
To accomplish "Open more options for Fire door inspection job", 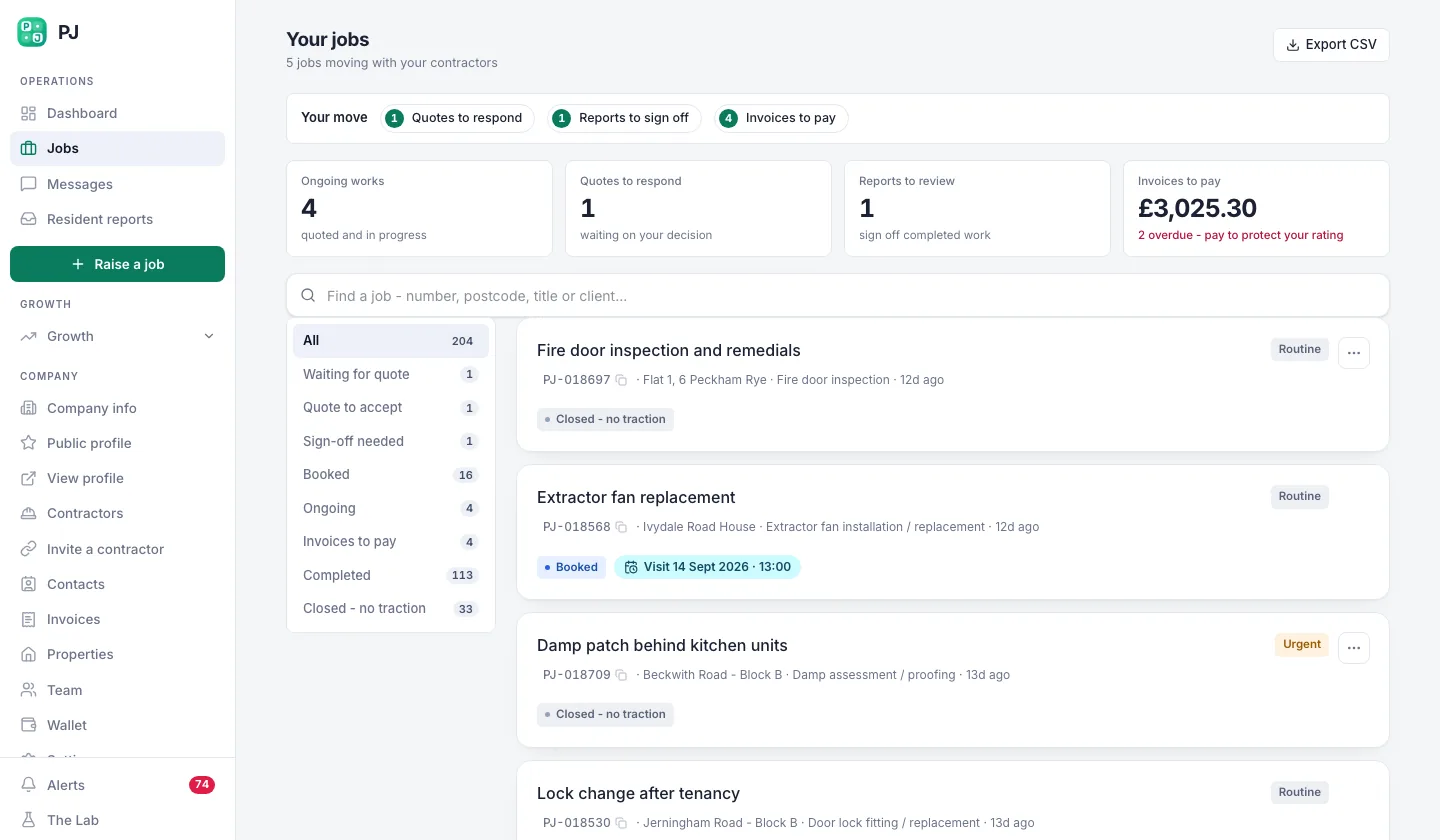I will click(1354, 353).
